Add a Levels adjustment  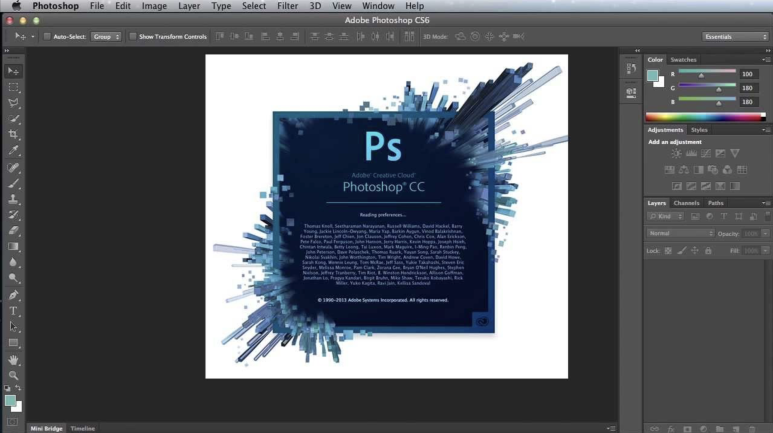(x=691, y=153)
